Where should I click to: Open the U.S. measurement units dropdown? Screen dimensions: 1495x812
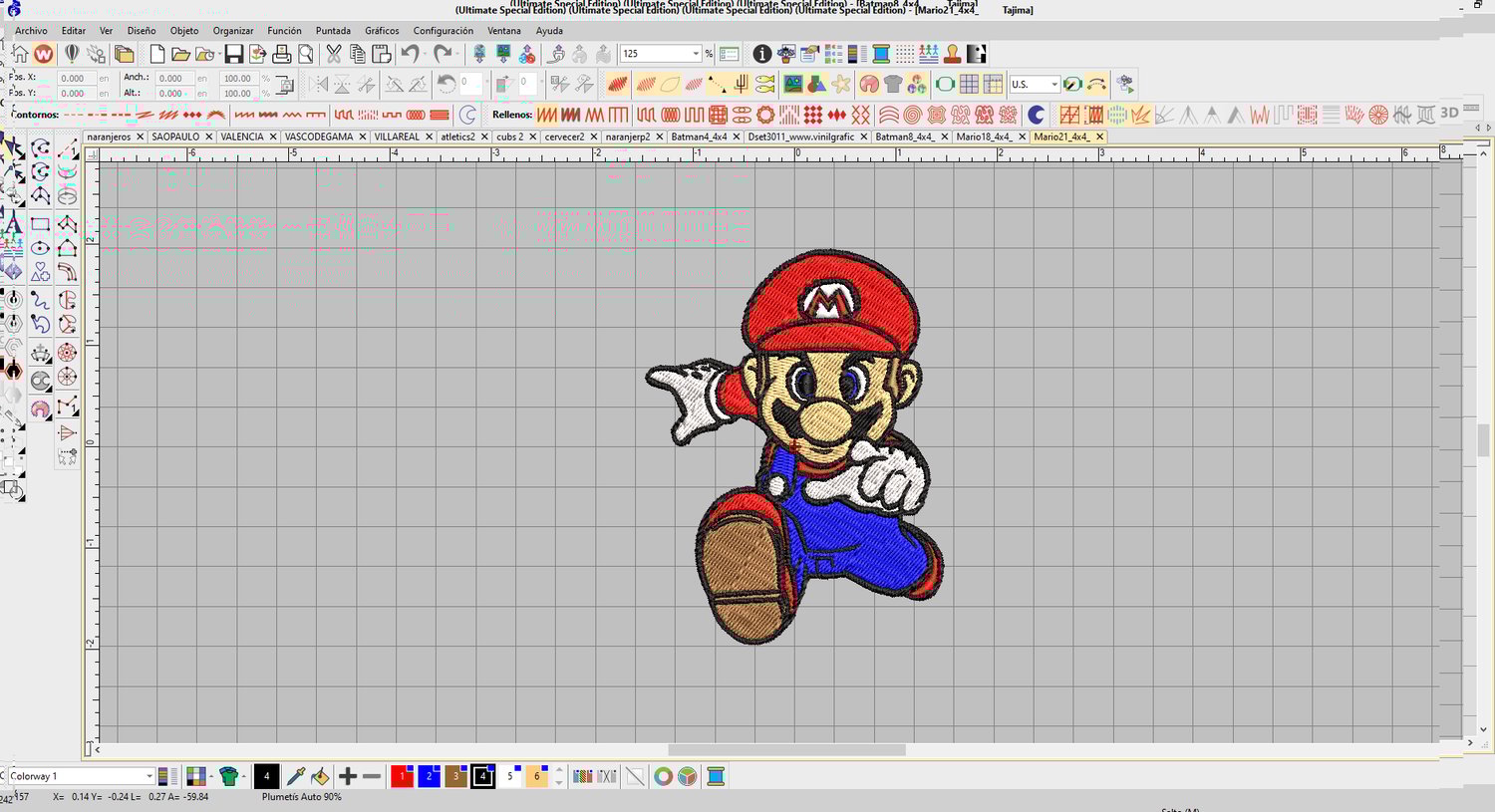[x=1054, y=85]
